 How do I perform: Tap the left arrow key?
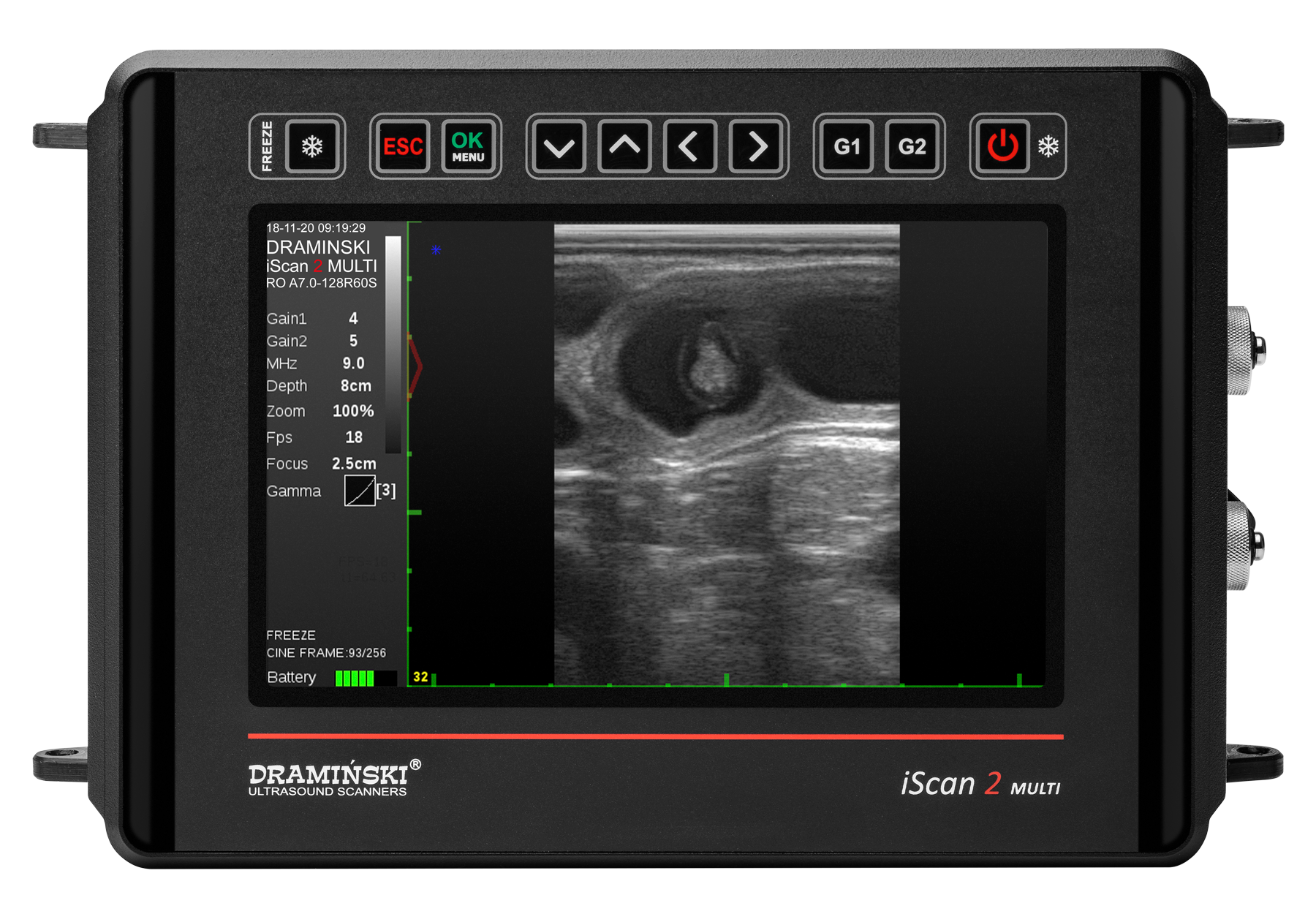point(689,147)
